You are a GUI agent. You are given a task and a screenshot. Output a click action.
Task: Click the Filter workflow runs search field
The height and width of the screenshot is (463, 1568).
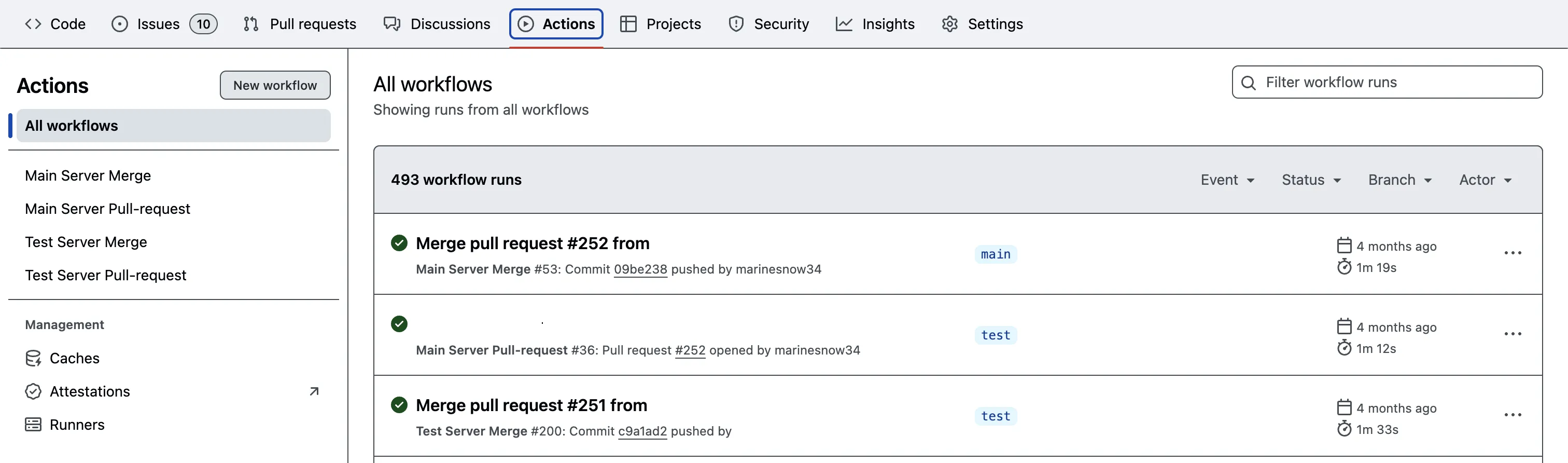[1387, 81]
